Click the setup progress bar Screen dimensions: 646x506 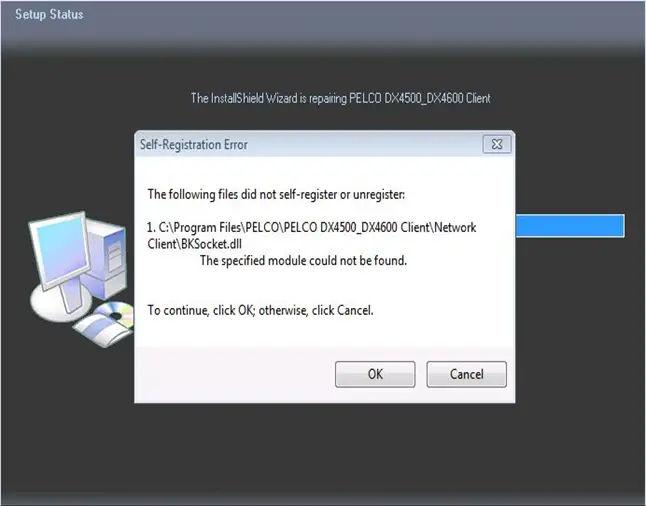pos(570,225)
